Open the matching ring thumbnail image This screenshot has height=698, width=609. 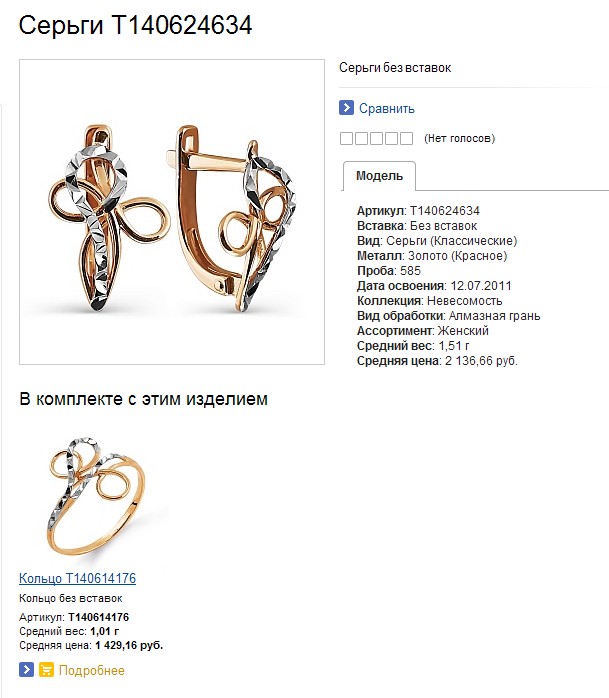pyautogui.click(x=96, y=495)
